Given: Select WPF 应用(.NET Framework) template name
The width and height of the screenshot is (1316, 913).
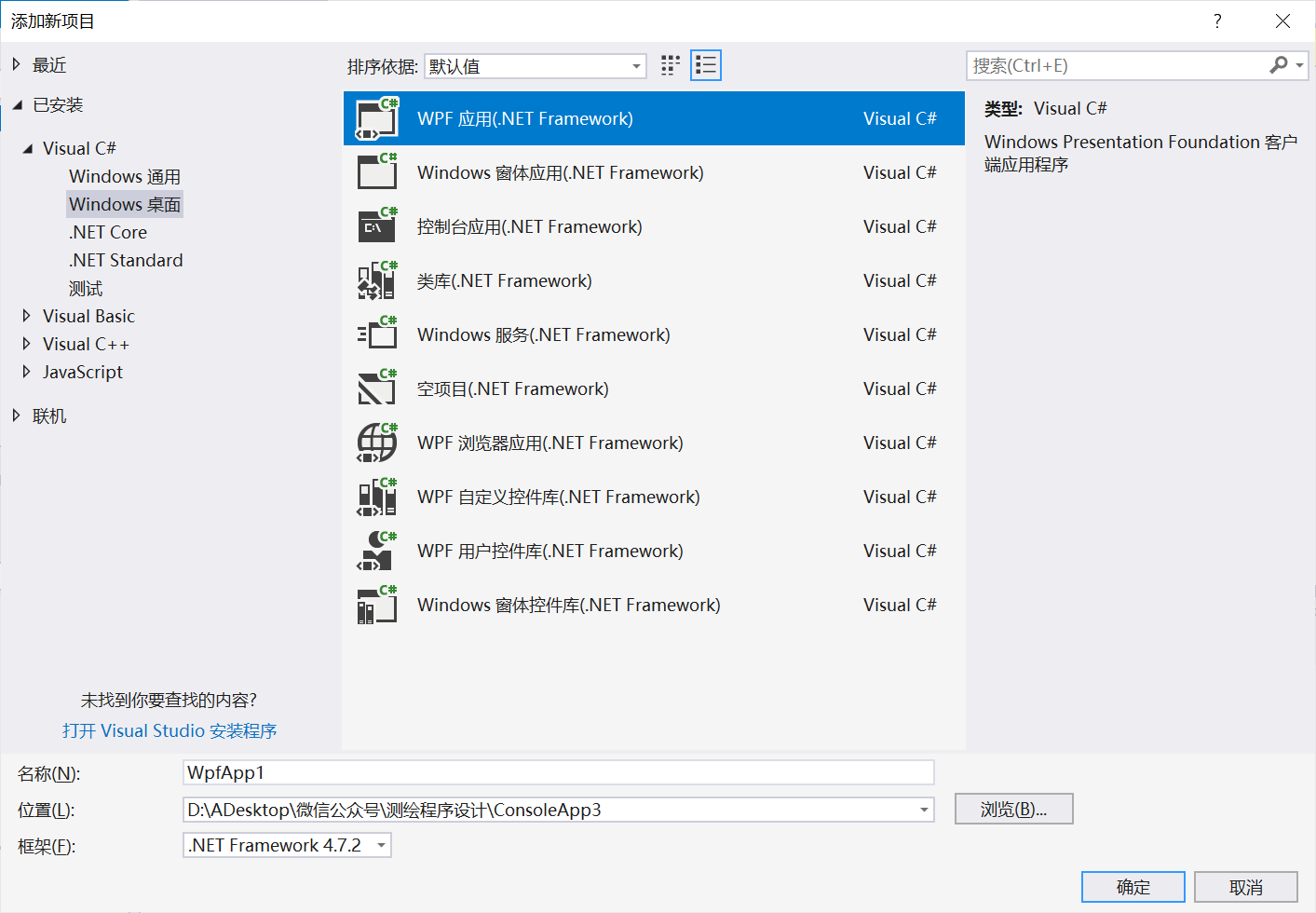Looking at the screenshot, I should [525, 118].
